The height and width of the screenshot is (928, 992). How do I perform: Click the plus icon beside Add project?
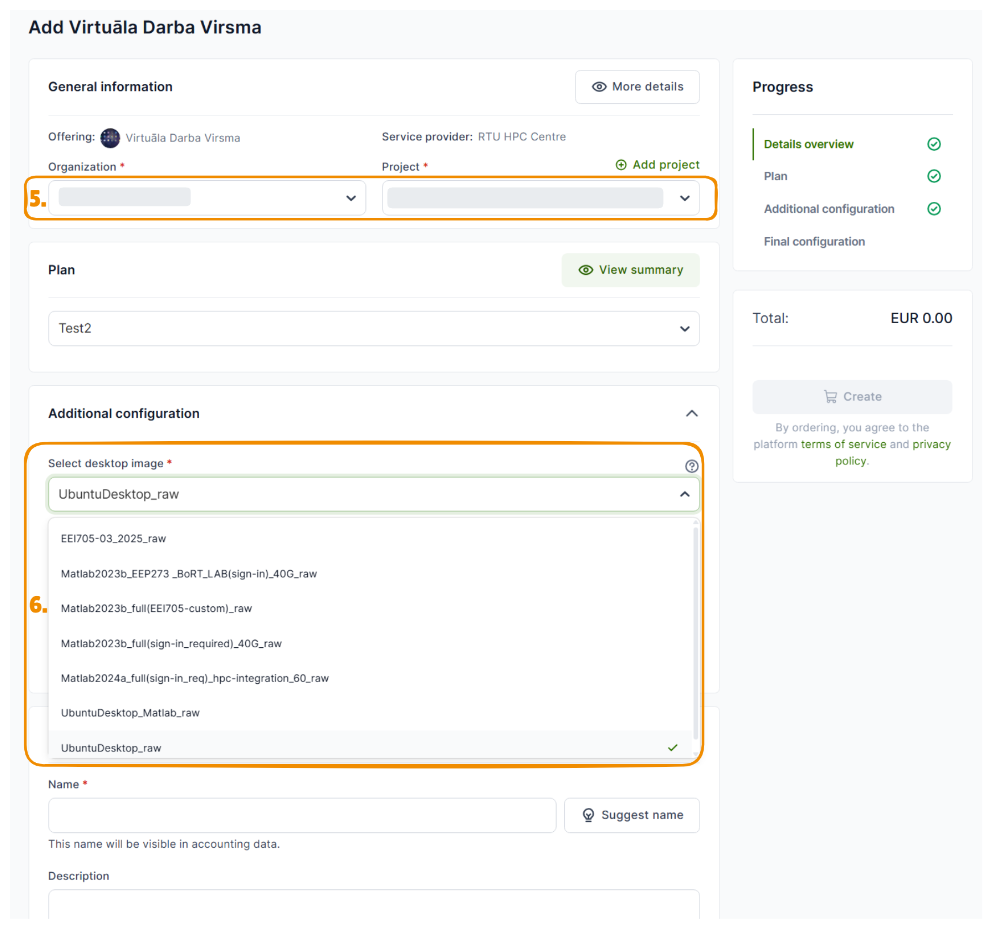click(x=621, y=165)
